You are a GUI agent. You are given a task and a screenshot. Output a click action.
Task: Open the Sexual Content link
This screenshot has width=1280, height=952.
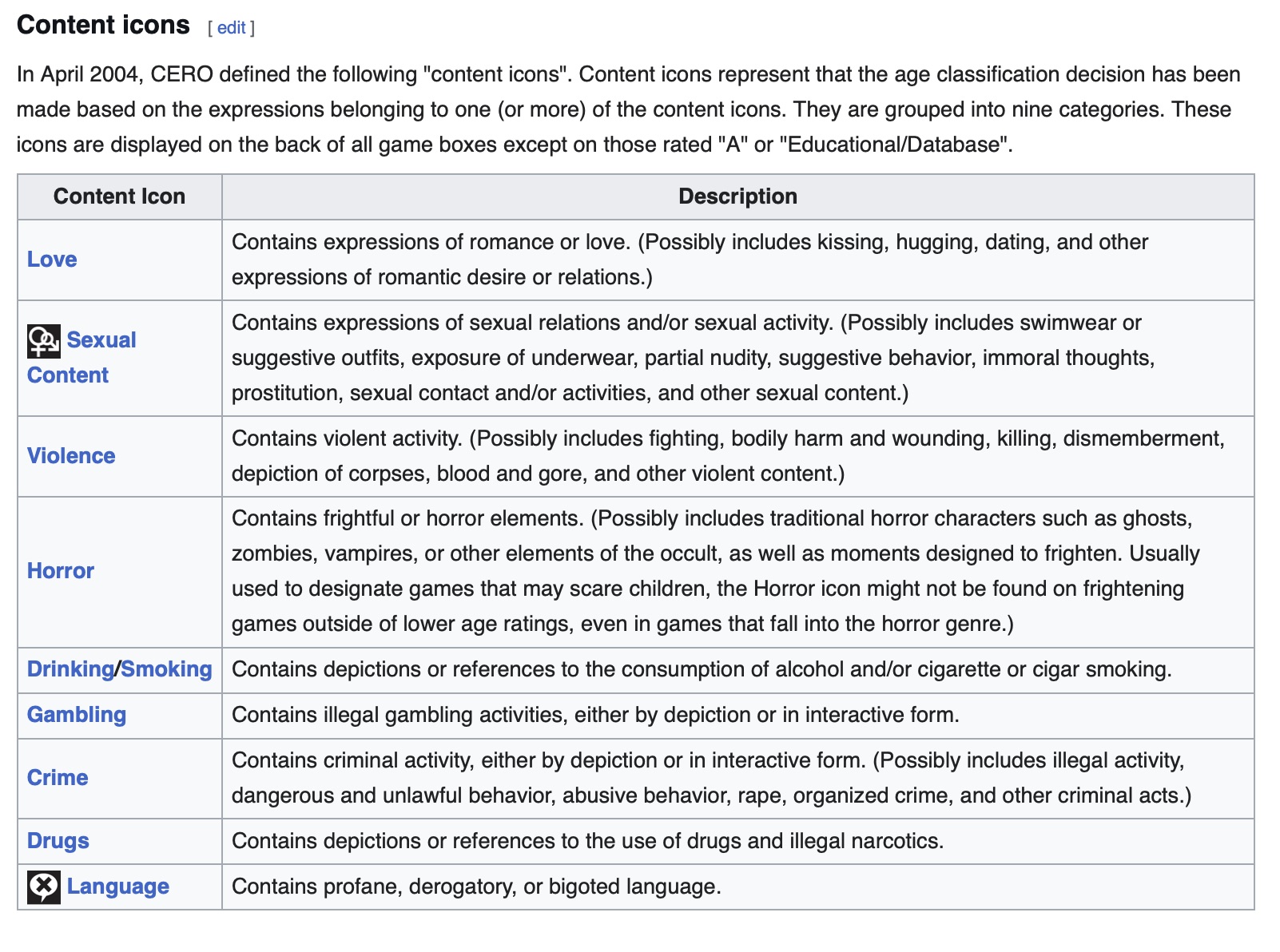[81, 358]
